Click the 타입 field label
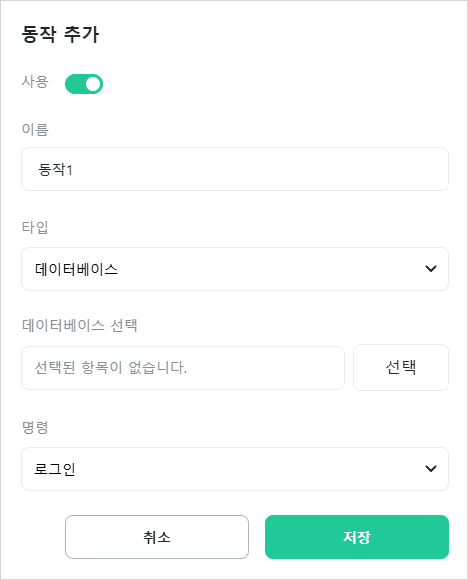468x580 pixels. click(35, 227)
